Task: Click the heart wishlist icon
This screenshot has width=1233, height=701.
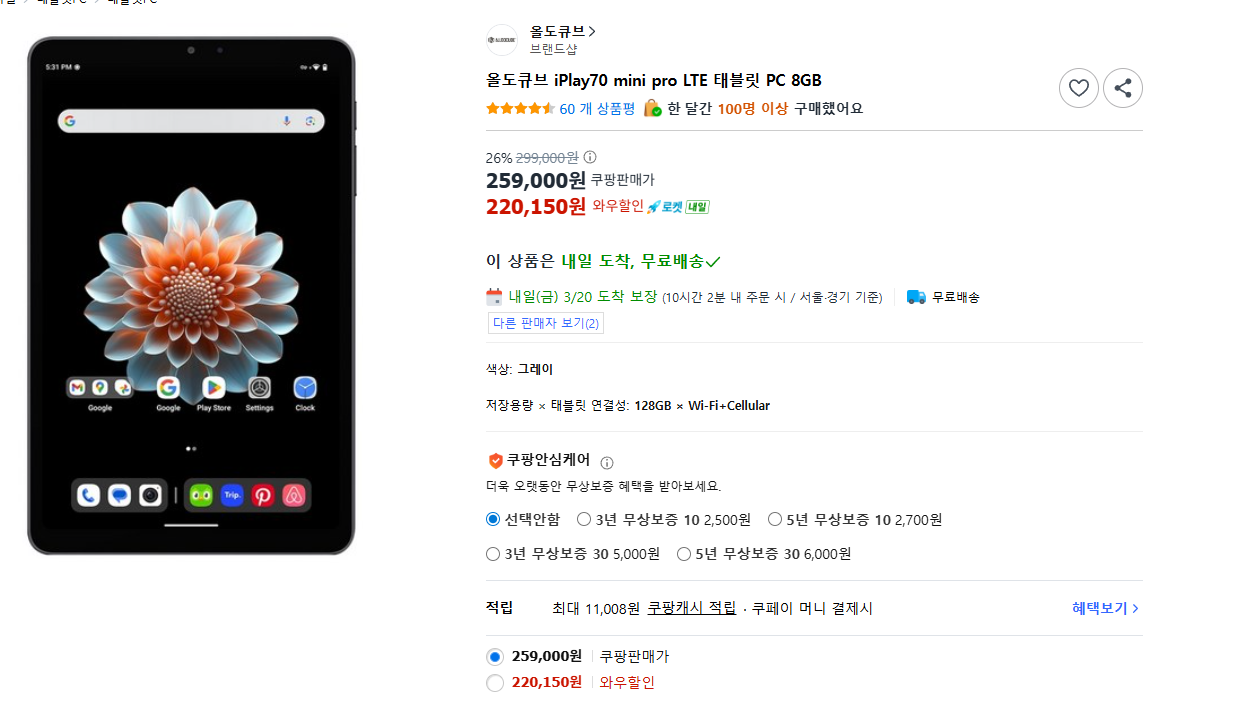Action: point(1078,88)
